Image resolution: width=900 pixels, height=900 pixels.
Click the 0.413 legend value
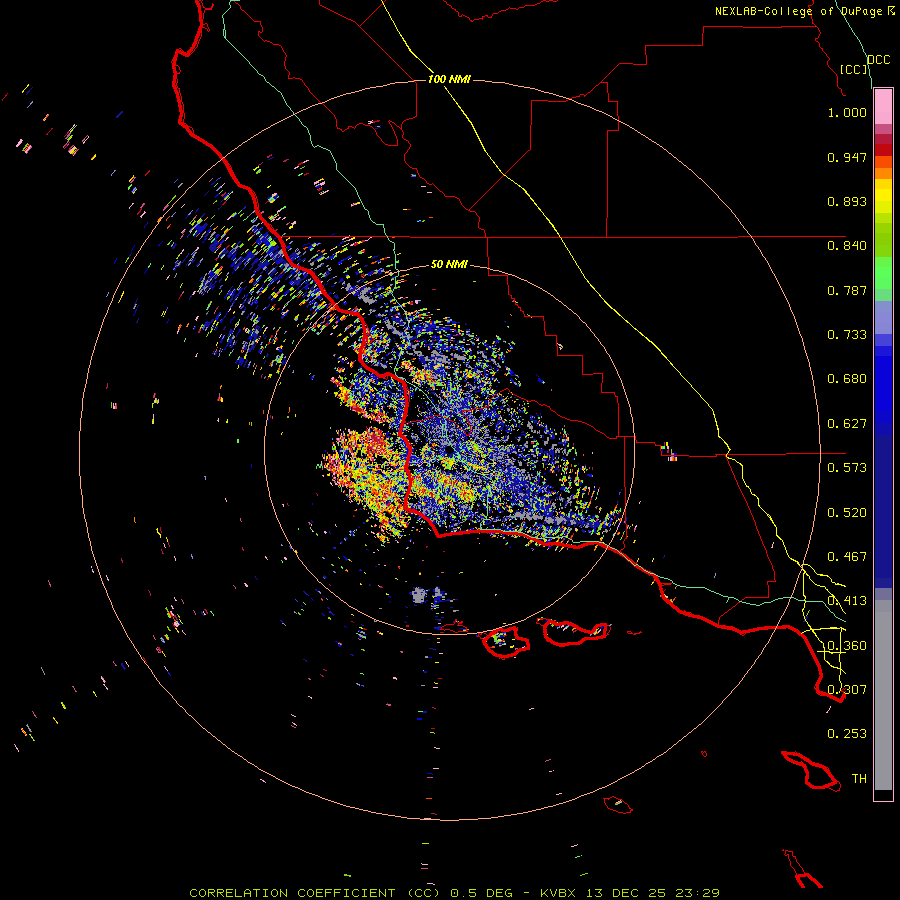(847, 601)
